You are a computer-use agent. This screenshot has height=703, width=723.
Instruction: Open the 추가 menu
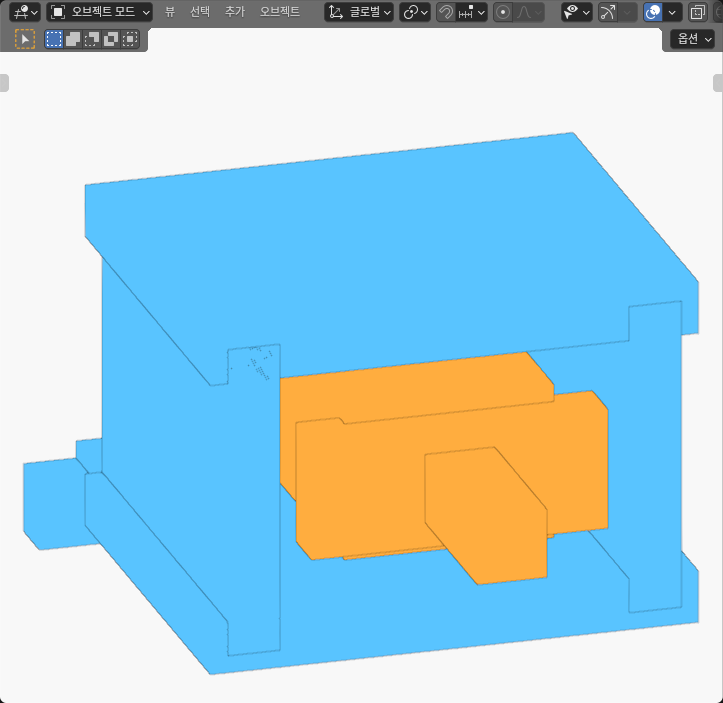(x=235, y=12)
